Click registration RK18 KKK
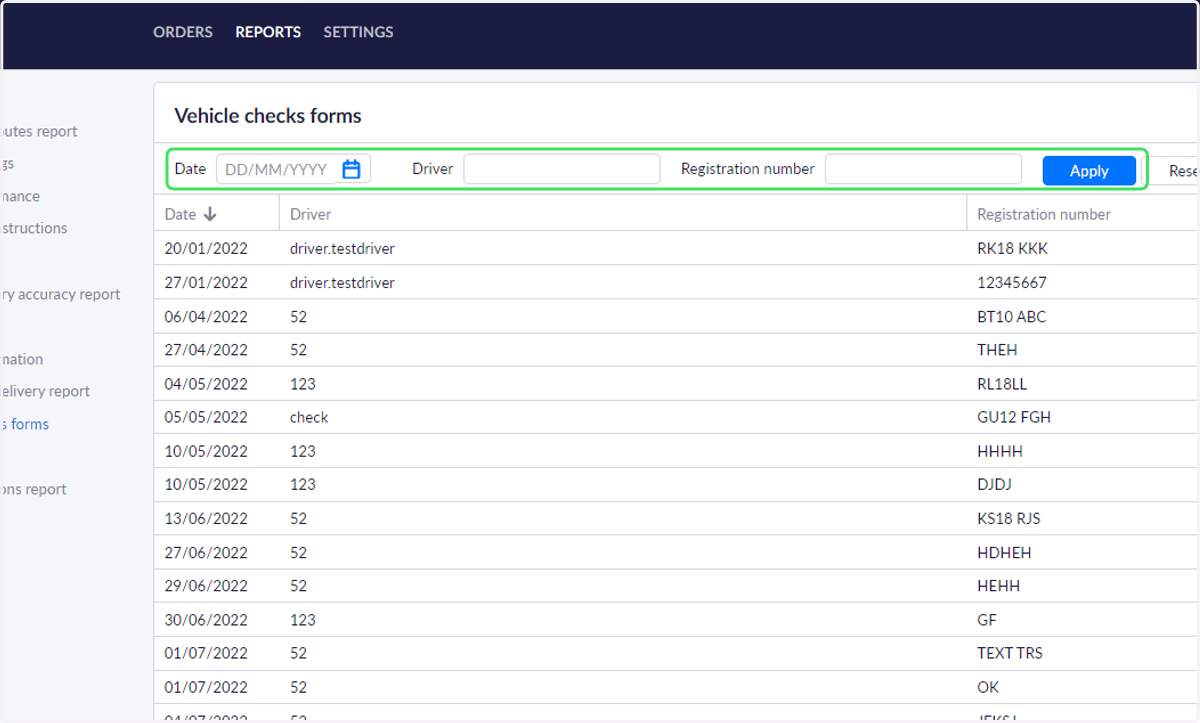 point(1012,248)
